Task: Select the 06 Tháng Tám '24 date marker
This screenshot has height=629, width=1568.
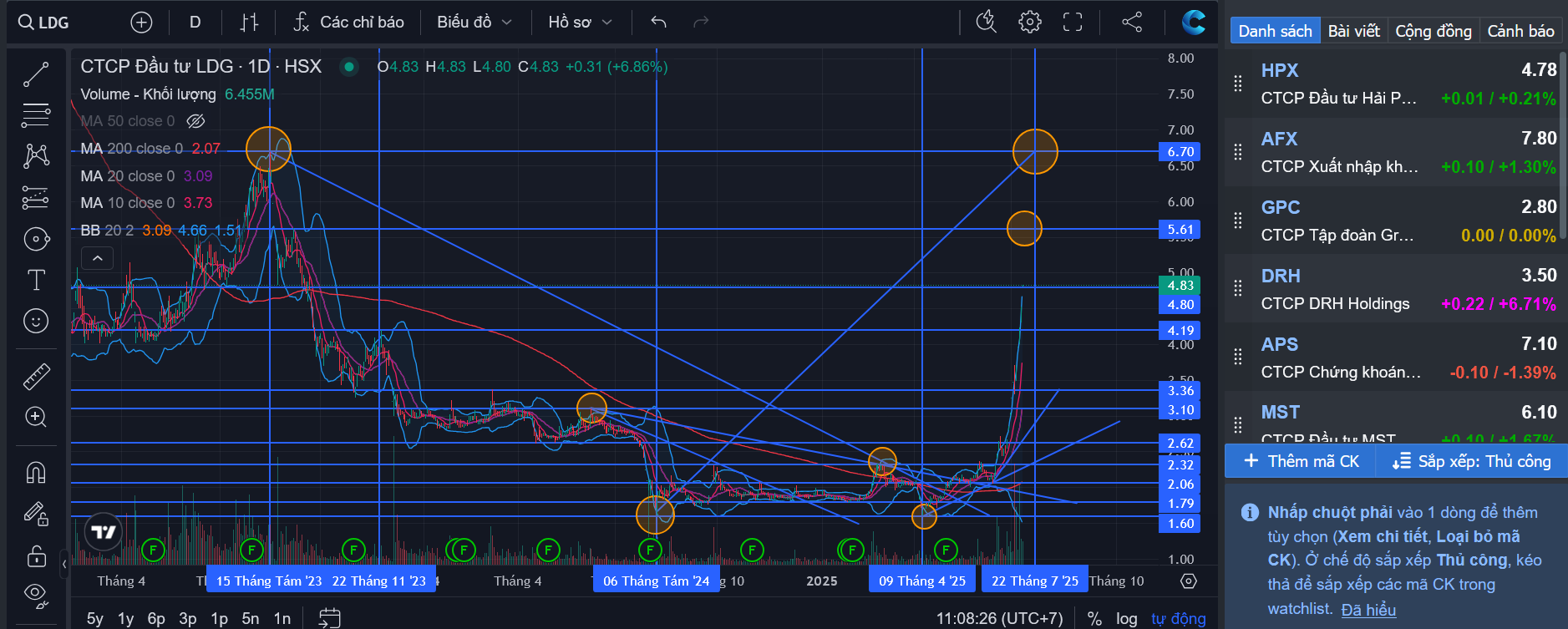Action: 656,581
